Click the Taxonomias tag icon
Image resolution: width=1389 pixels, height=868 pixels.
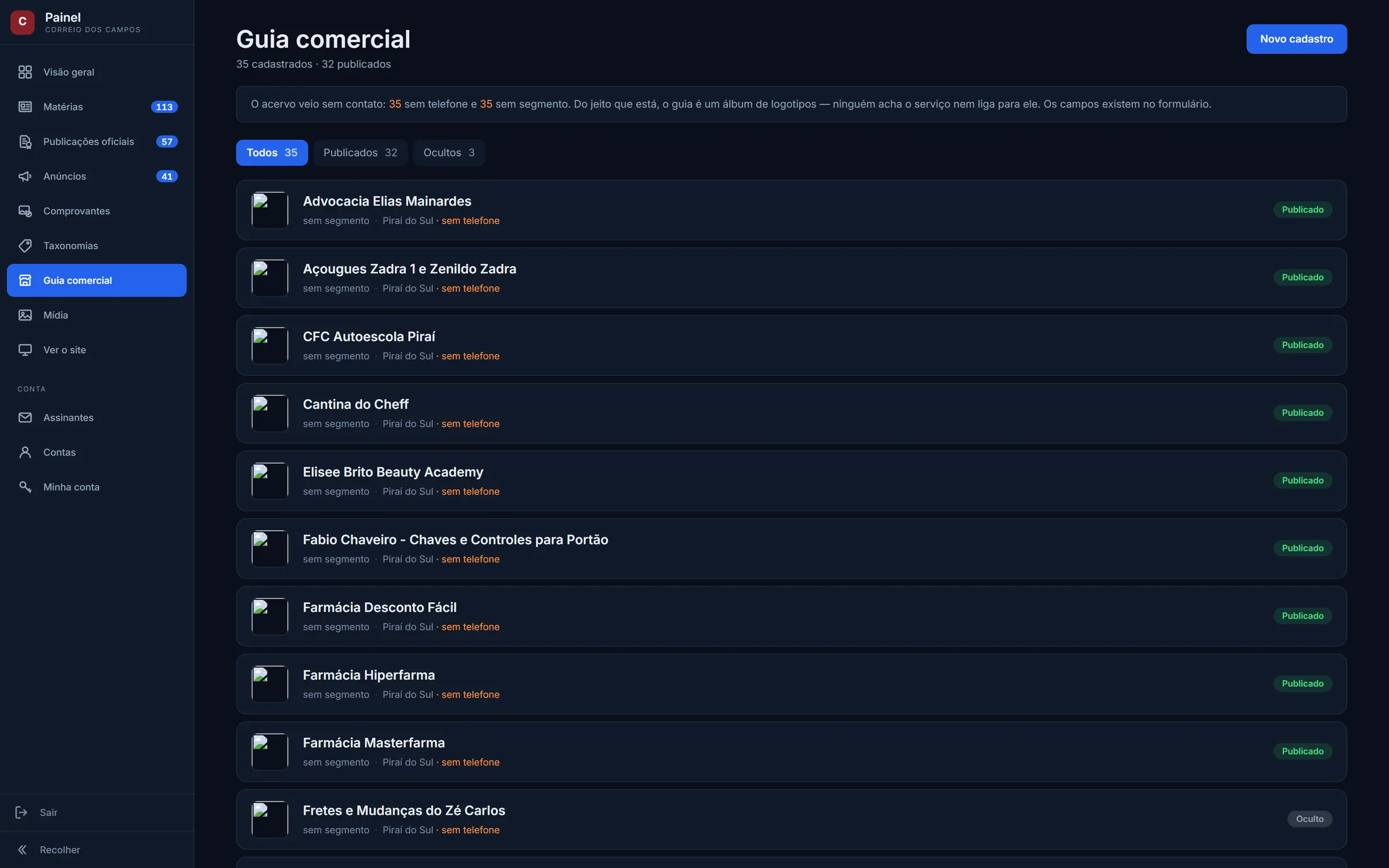tap(25, 245)
